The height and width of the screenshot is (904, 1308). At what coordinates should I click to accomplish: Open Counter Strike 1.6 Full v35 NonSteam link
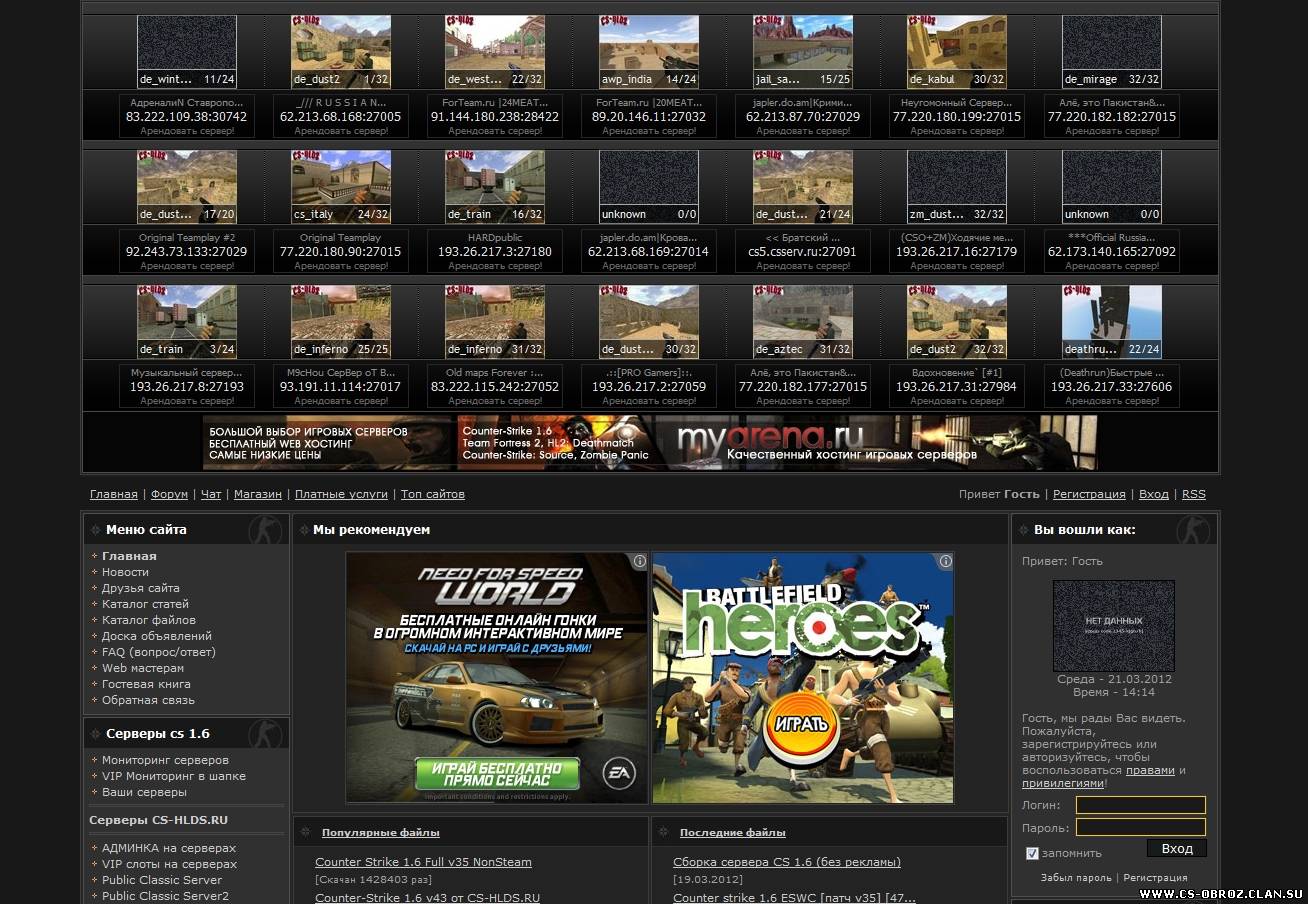(x=423, y=862)
